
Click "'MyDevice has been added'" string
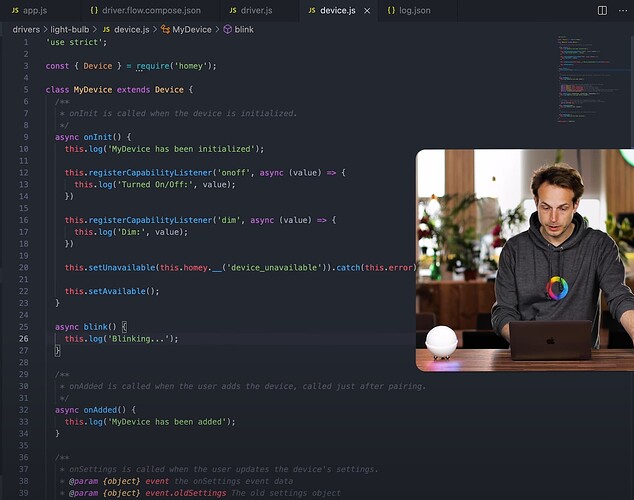click(167, 422)
